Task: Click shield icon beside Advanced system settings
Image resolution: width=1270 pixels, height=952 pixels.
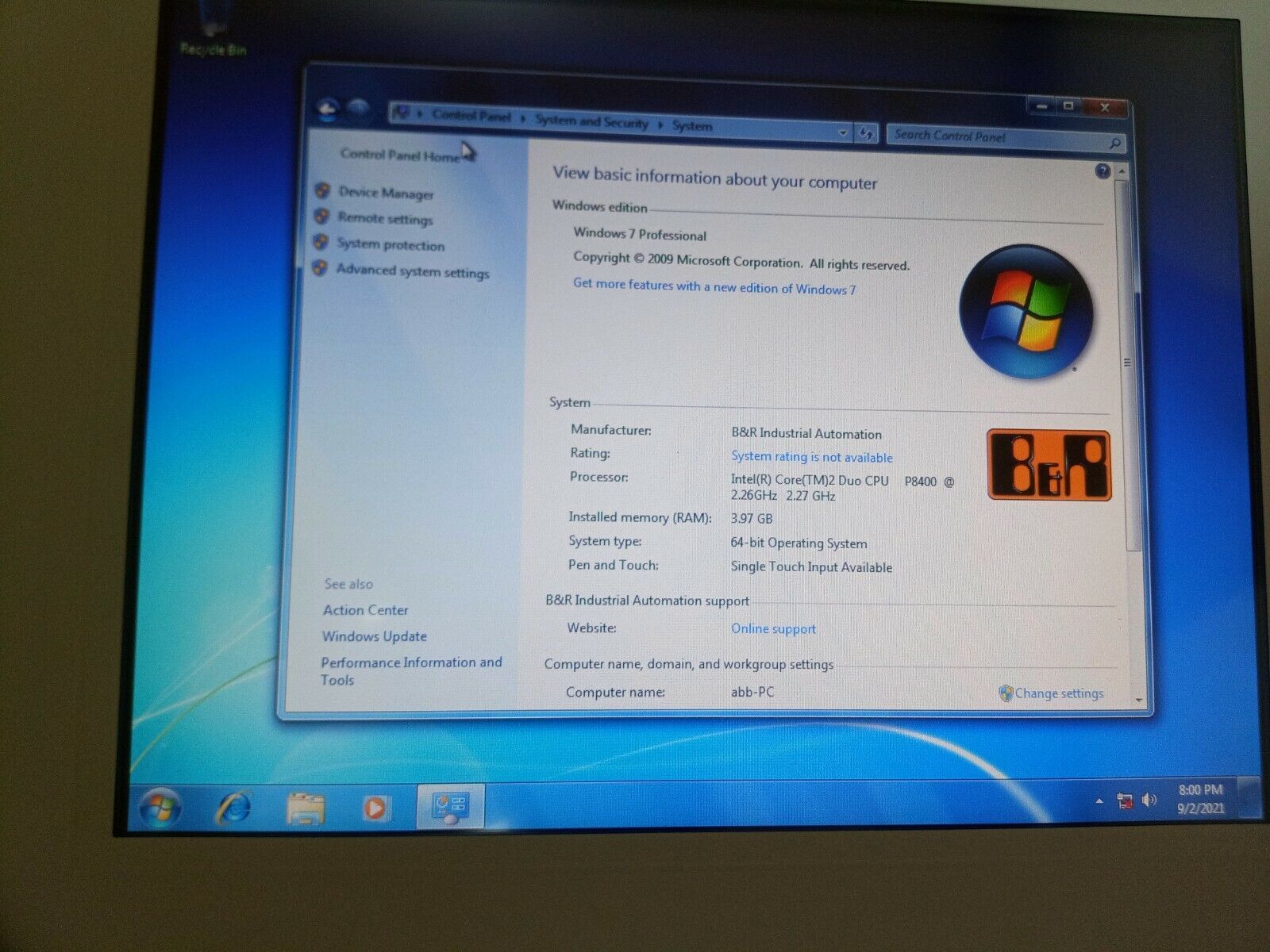Action: [x=320, y=267]
